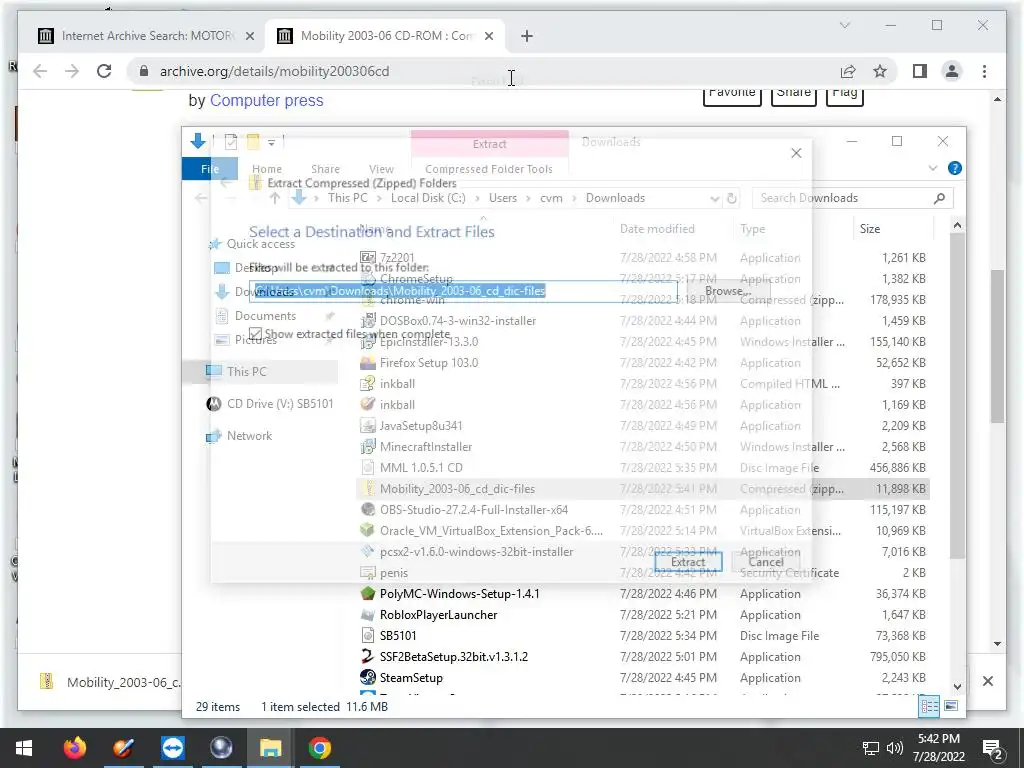Select MML 1.0.5.1 CD file
Screen dimensions: 1024x768
[x=421, y=468]
